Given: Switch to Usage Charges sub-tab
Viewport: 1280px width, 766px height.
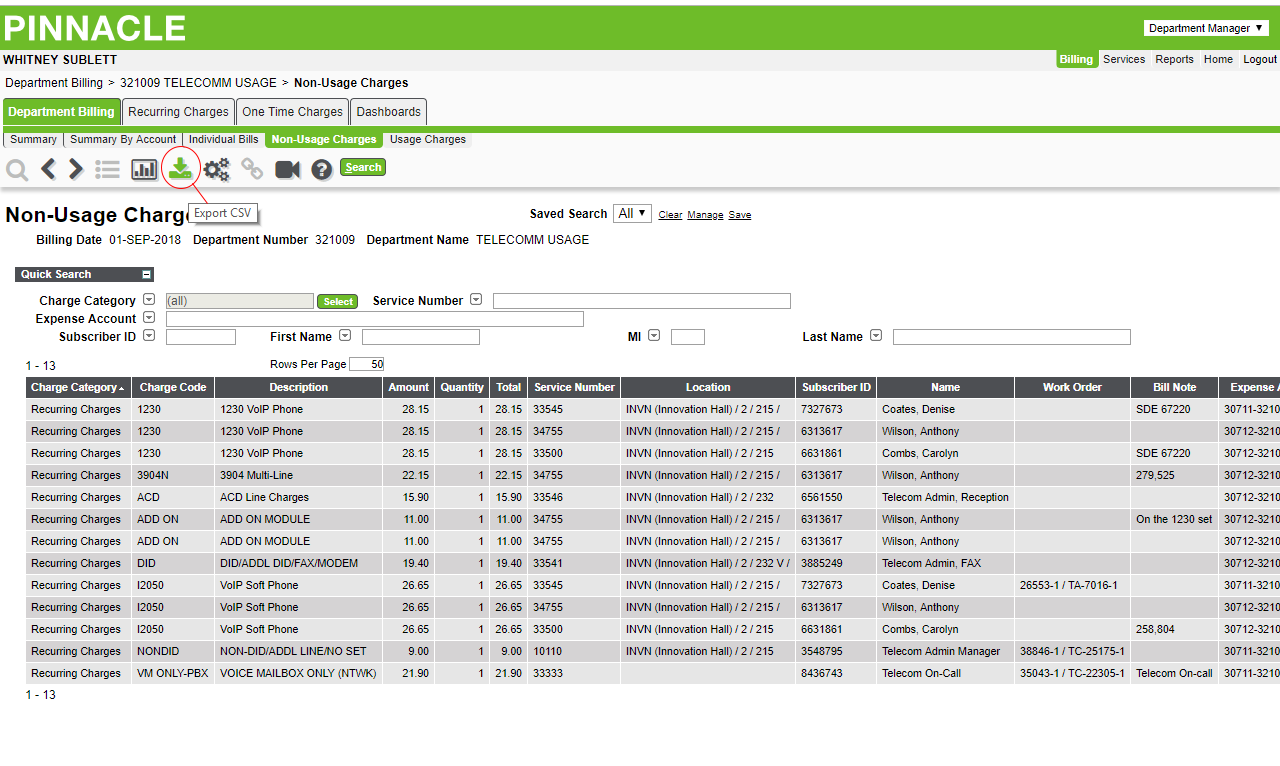Looking at the screenshot, I should (428, 139).
